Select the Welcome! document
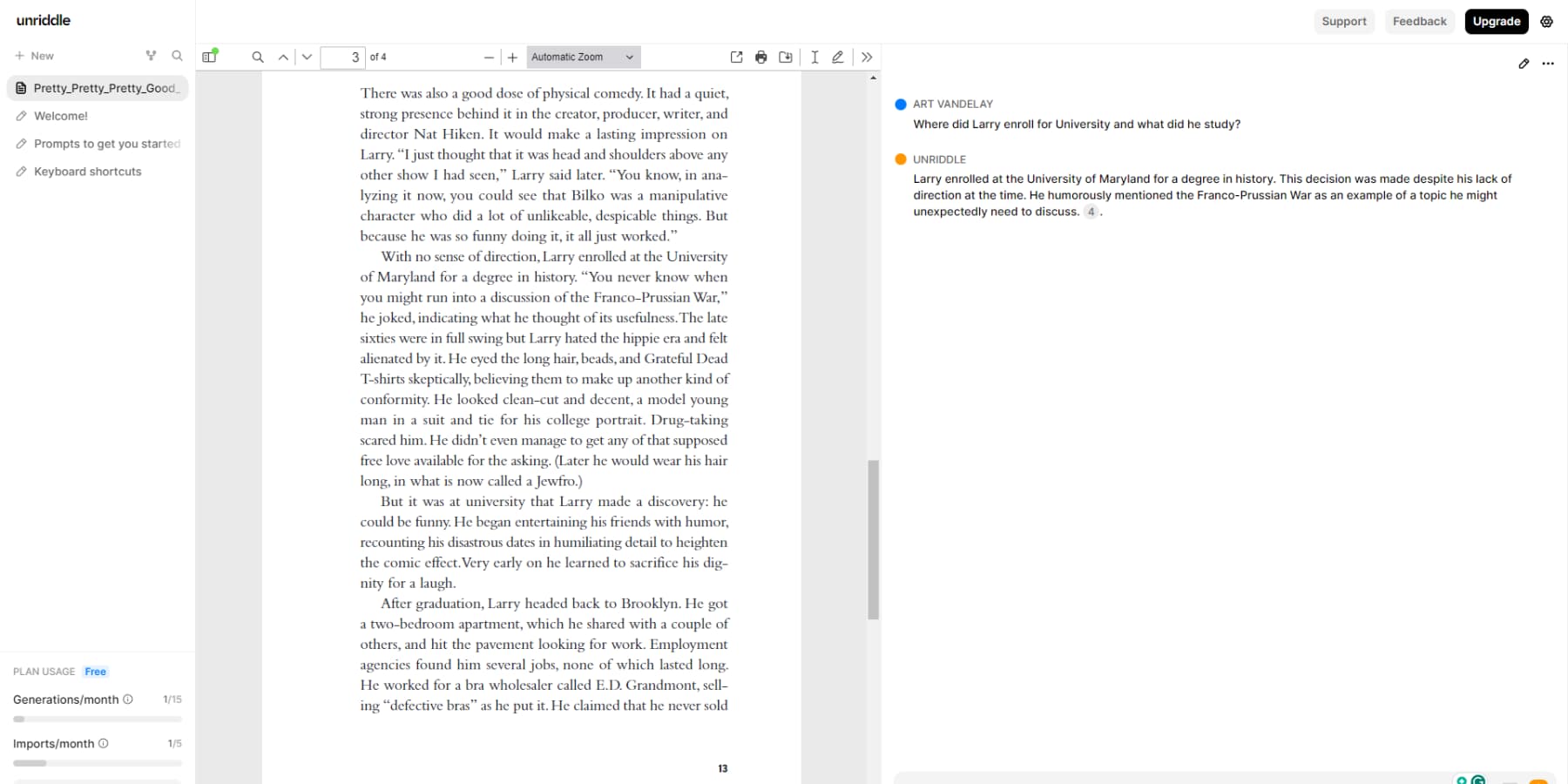The height and width of the screenshot is (784, 1568). click(x=61, y=115)
